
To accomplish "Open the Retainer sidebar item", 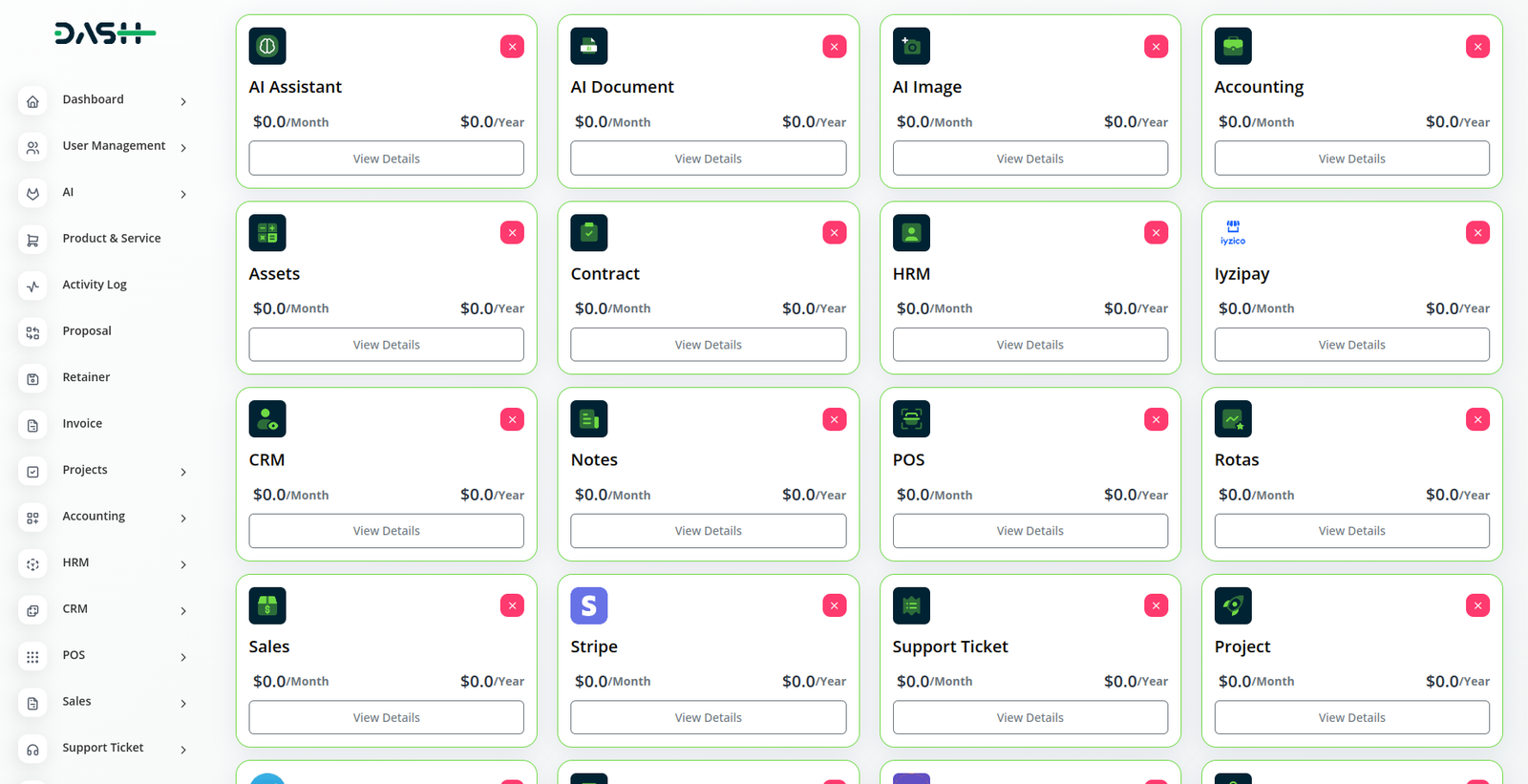I will coord(86,377).
